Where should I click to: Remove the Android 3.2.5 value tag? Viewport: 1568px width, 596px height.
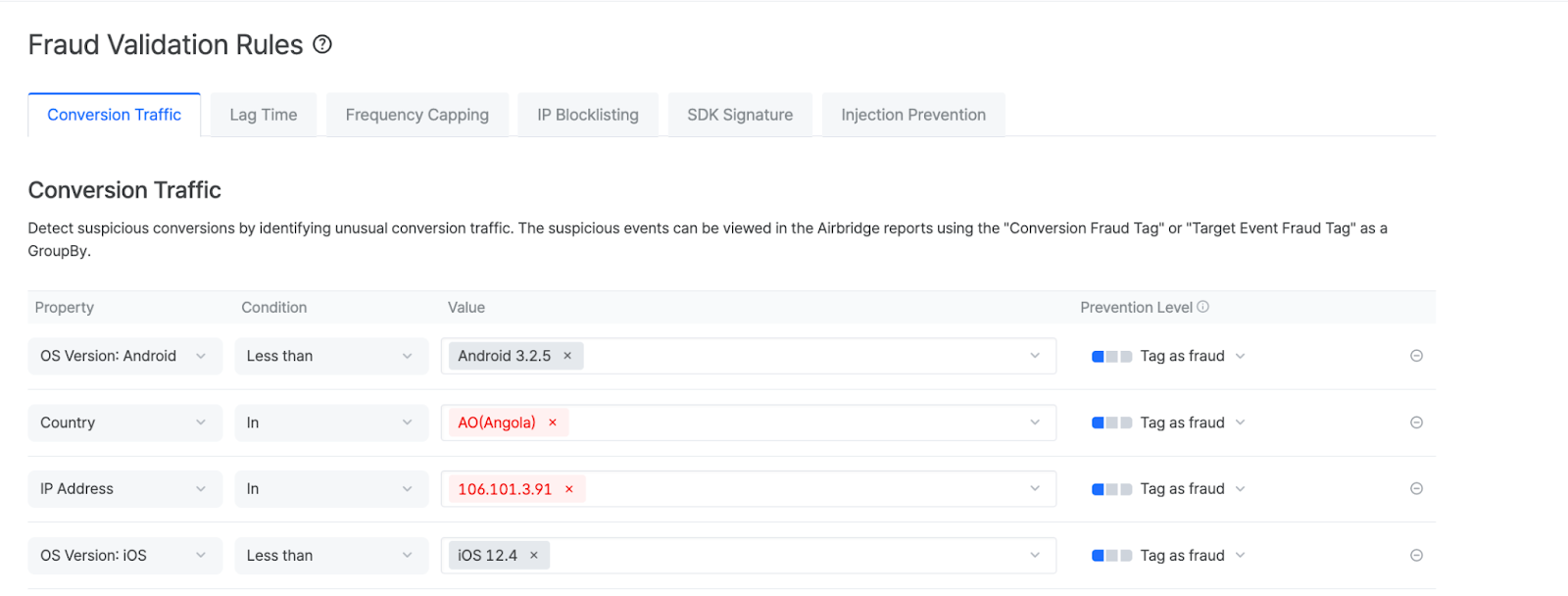tap(567, 356)
